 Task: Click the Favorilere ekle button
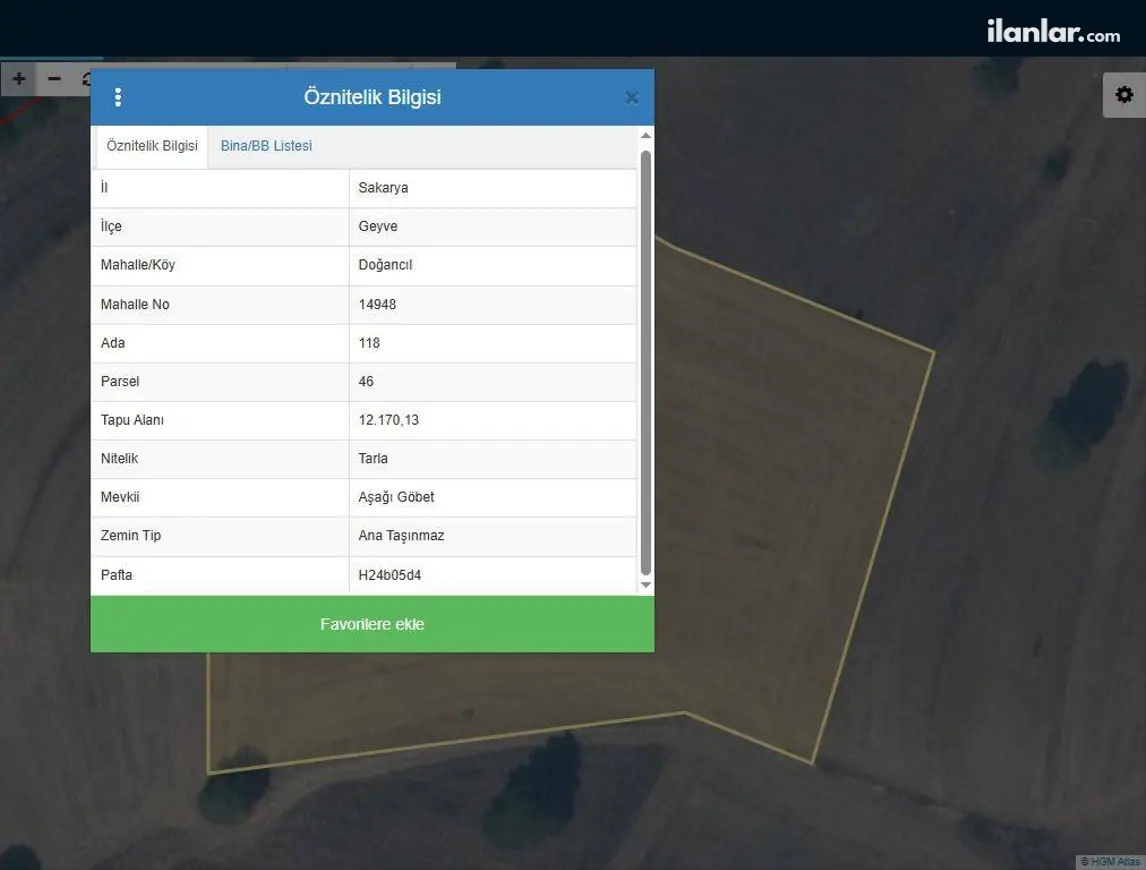coord(372,624)
